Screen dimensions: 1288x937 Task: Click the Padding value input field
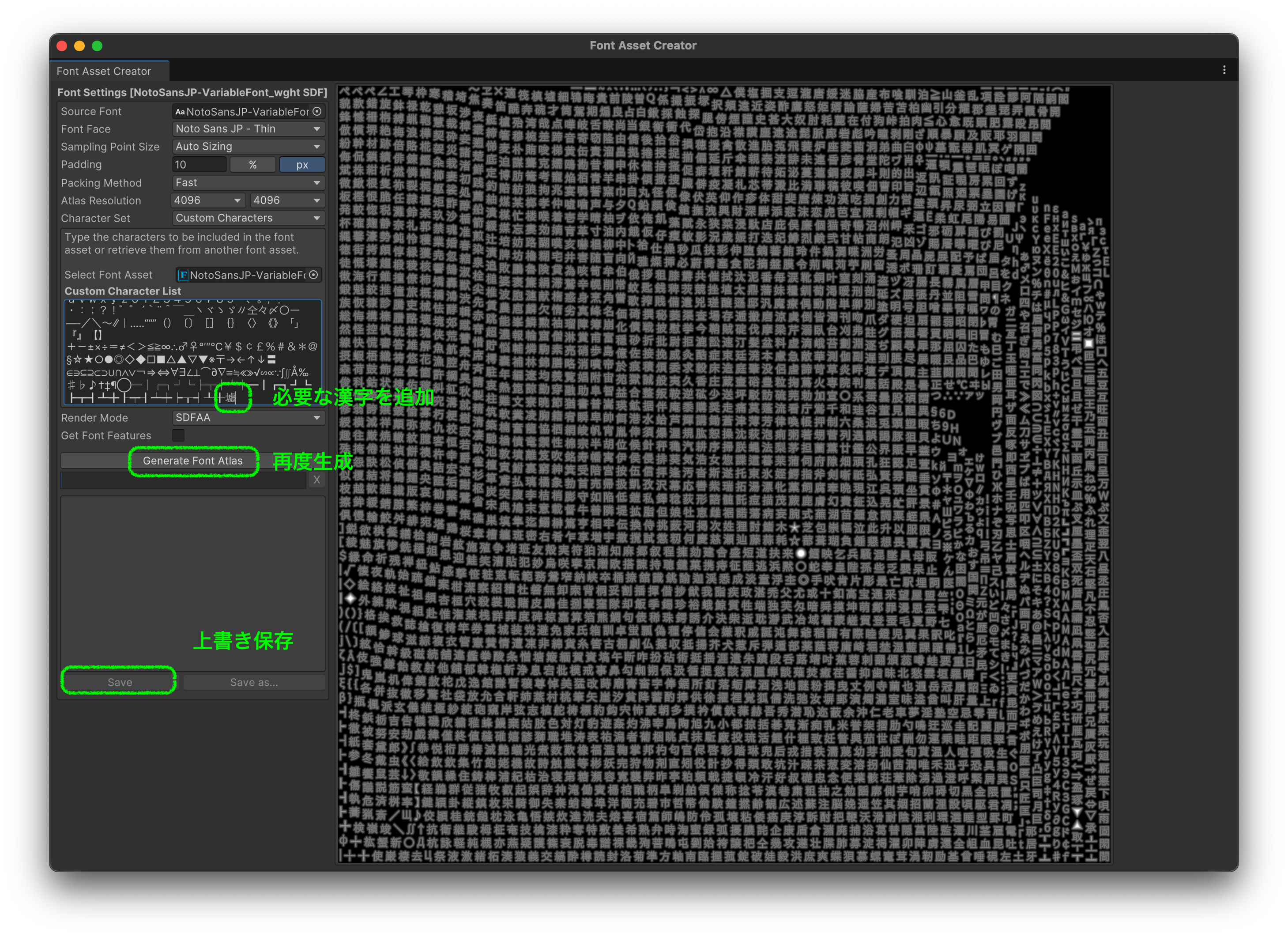(x=199, y=165)
